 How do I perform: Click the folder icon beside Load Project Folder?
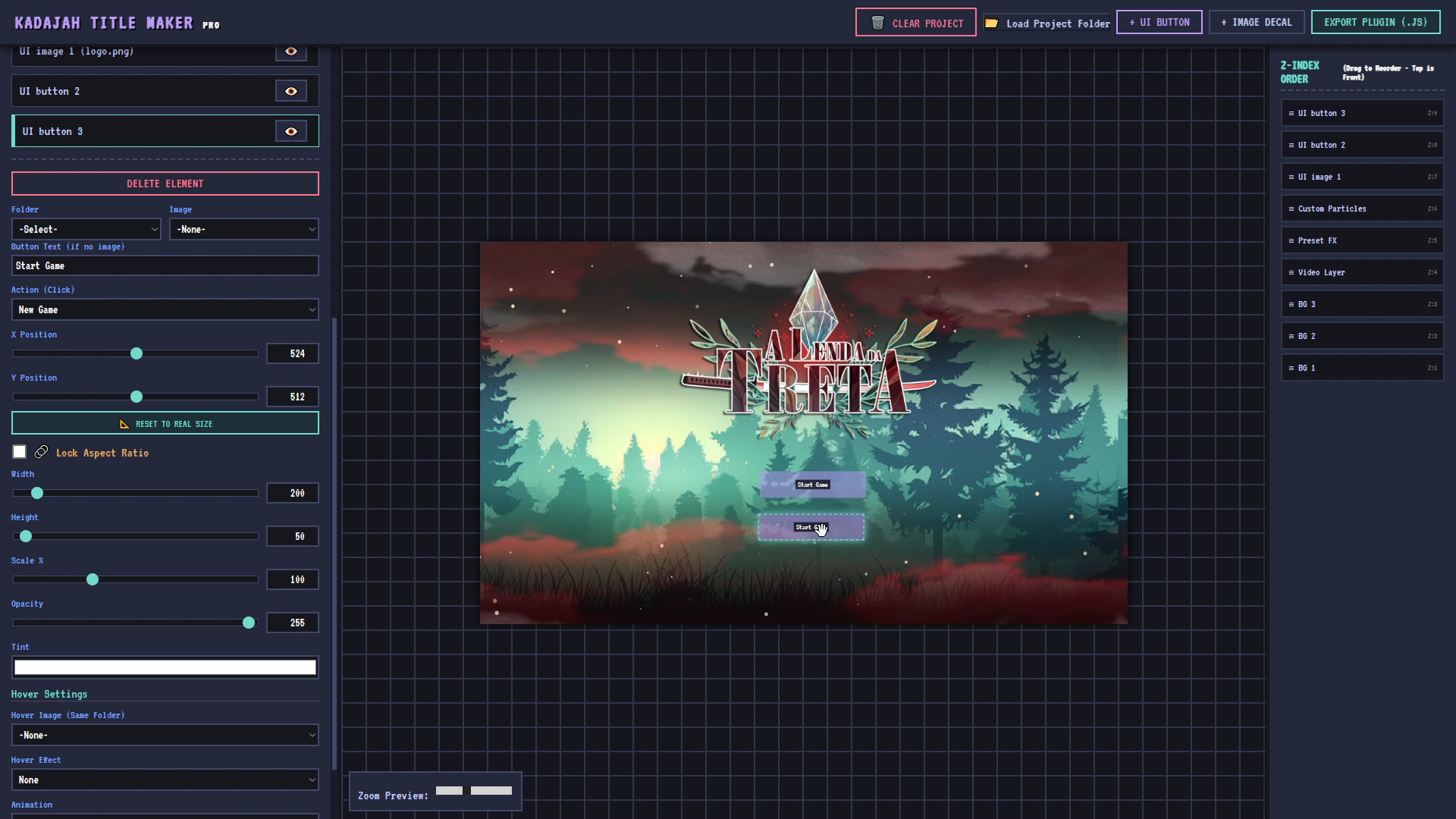coord(991,23)
